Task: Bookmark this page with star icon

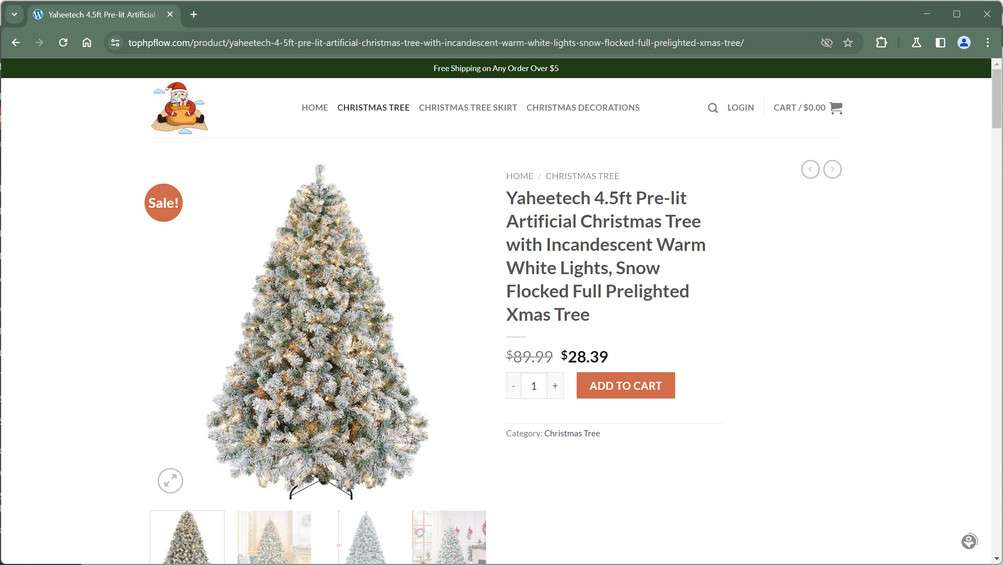Action: [x=848, y=43]
